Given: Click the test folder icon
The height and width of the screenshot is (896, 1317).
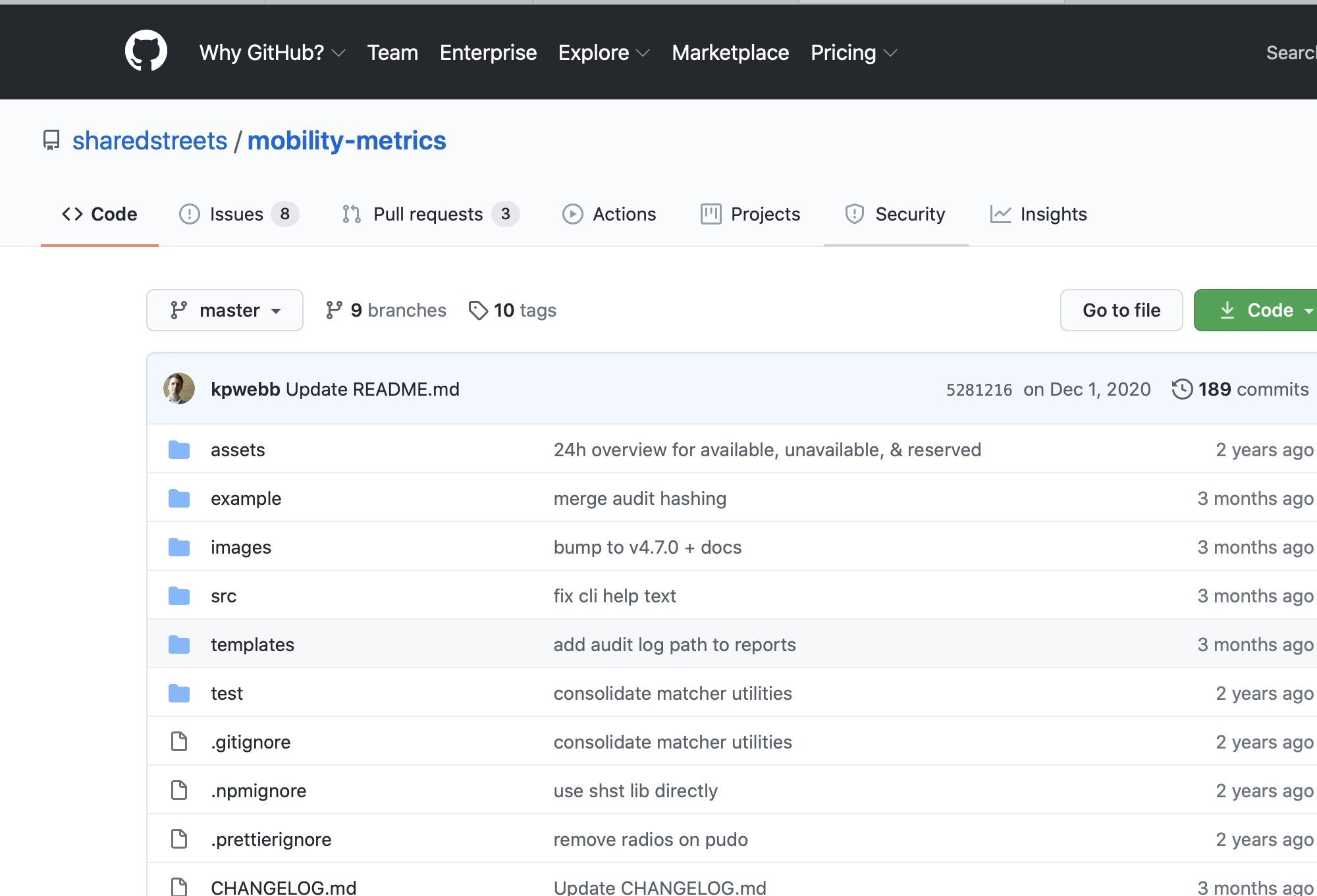Looking at the screenshot, I should click(x=179, y=693).
